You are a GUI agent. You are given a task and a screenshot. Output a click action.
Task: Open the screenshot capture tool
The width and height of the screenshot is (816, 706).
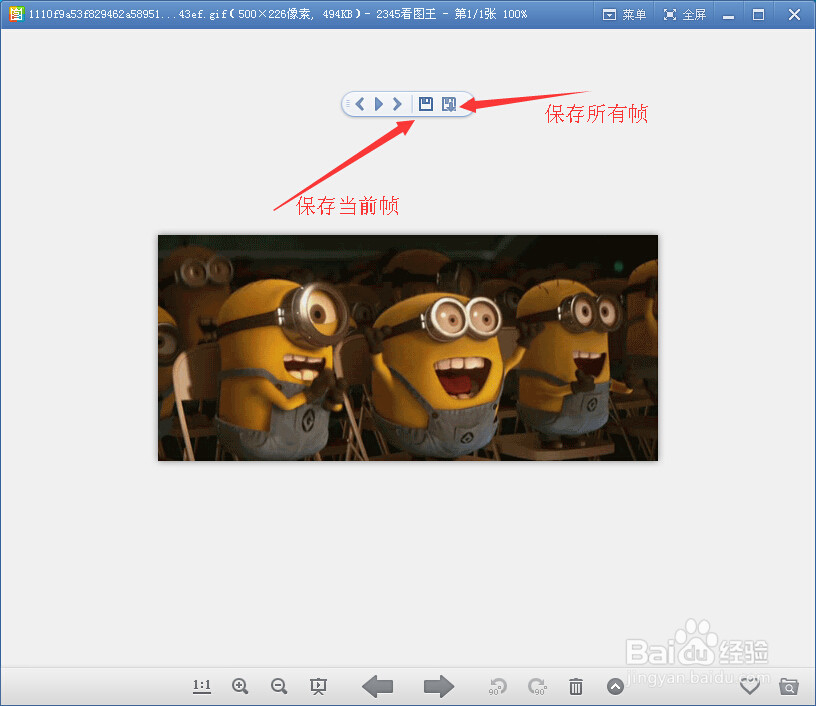point(789,686)
